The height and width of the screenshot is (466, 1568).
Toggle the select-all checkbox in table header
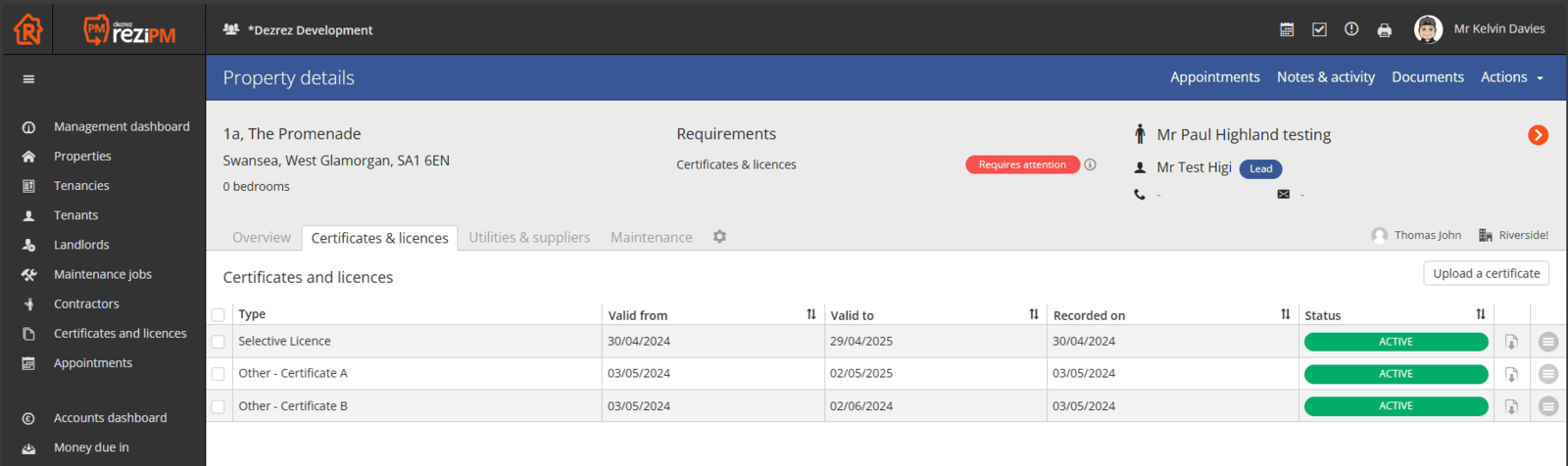(218, 315)
